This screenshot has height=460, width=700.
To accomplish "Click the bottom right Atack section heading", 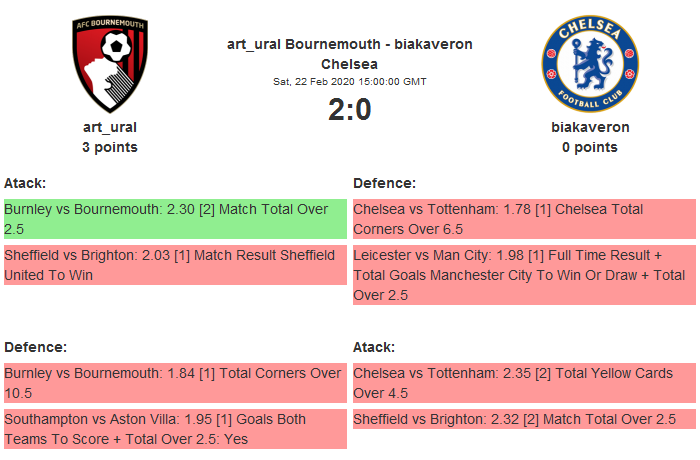I will pos(374,347).
